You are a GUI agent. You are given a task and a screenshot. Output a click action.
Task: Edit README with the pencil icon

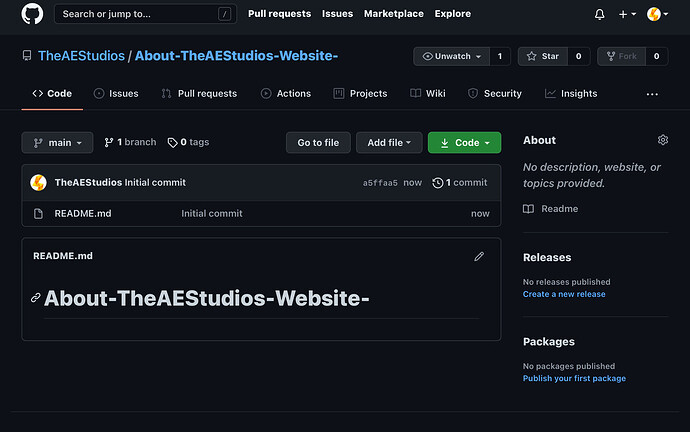[479, 256]
